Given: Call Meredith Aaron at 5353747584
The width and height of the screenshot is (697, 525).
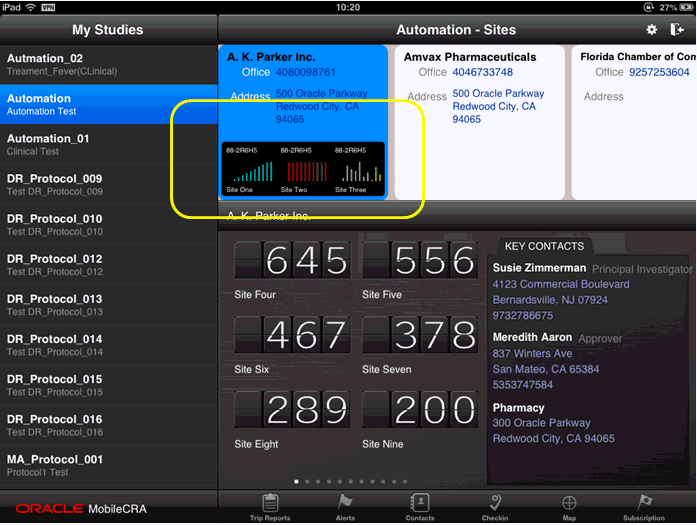Looking at the screenshot, I should pos(523,385).
